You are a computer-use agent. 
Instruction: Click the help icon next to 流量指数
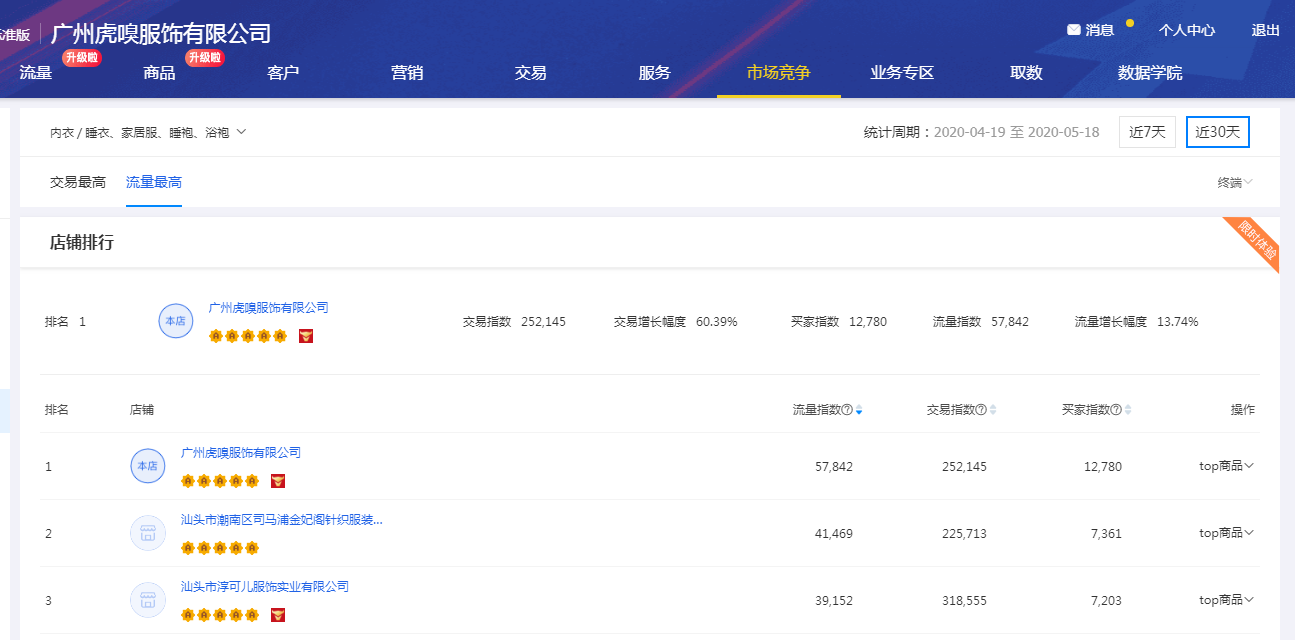click(x=847, y=410)
